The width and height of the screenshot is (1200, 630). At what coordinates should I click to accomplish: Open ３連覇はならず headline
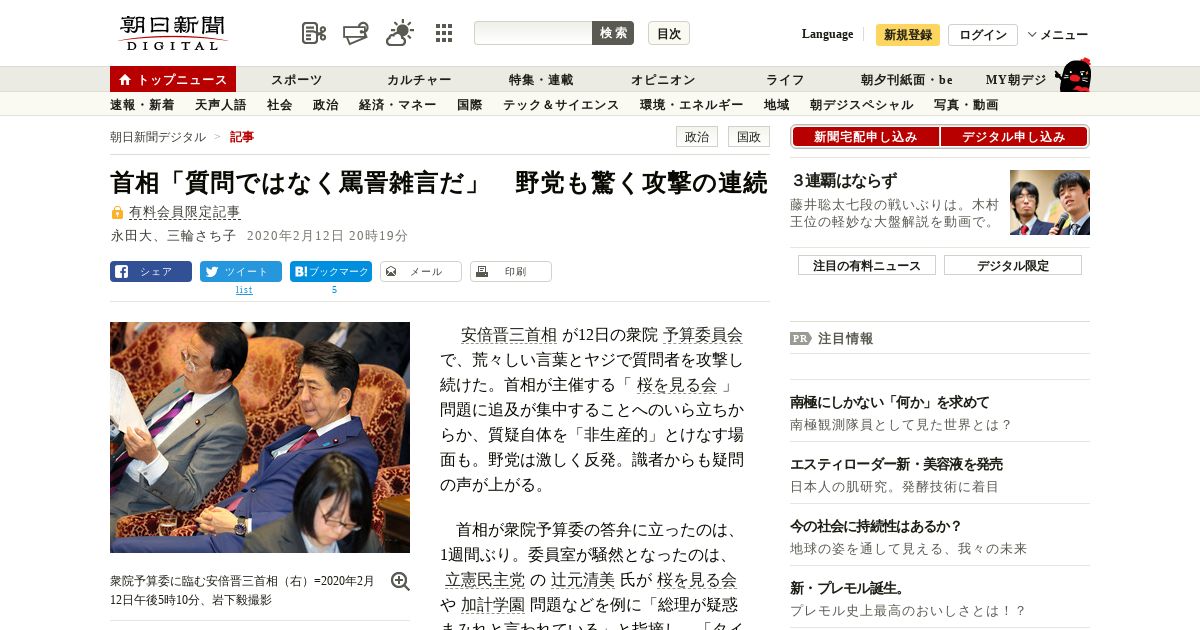(845, 181)
